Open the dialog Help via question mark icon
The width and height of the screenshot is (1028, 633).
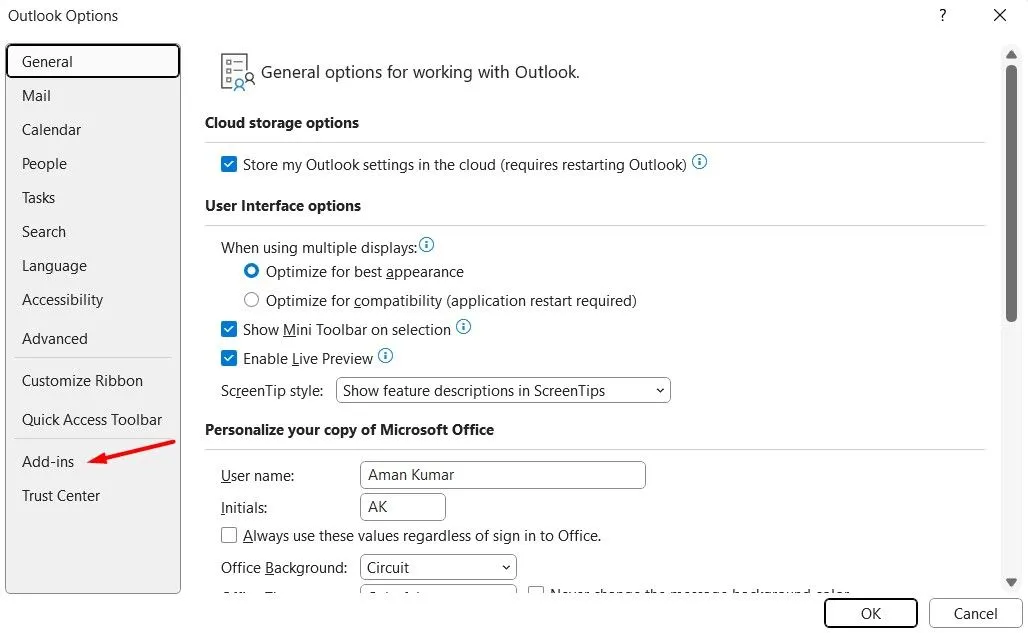pyautogui.click(x=941, y=15)
